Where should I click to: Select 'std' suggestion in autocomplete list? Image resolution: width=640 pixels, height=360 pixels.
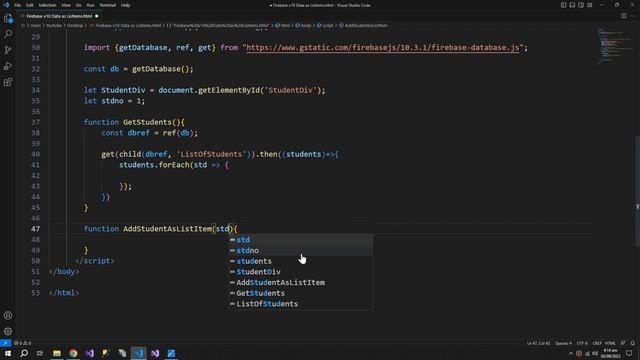click(x=300, y=240)
